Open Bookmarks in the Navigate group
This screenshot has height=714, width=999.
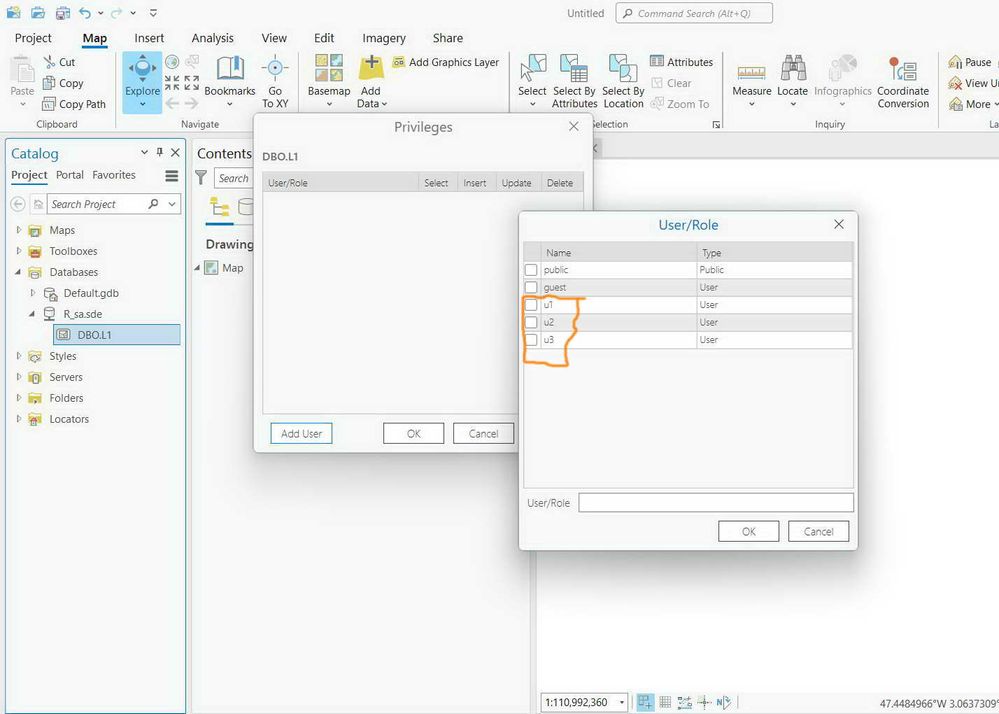tap(229, 81)
